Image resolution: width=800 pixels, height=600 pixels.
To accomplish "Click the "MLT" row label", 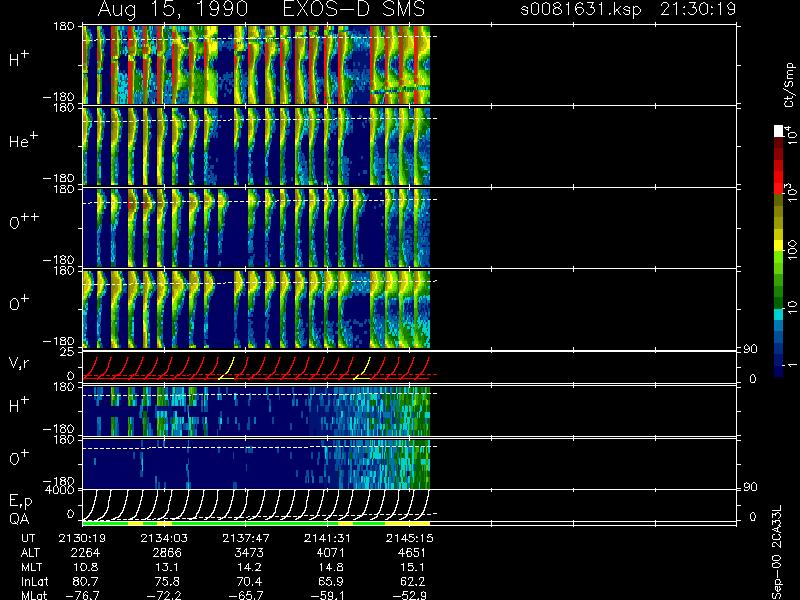I will 31,567.
